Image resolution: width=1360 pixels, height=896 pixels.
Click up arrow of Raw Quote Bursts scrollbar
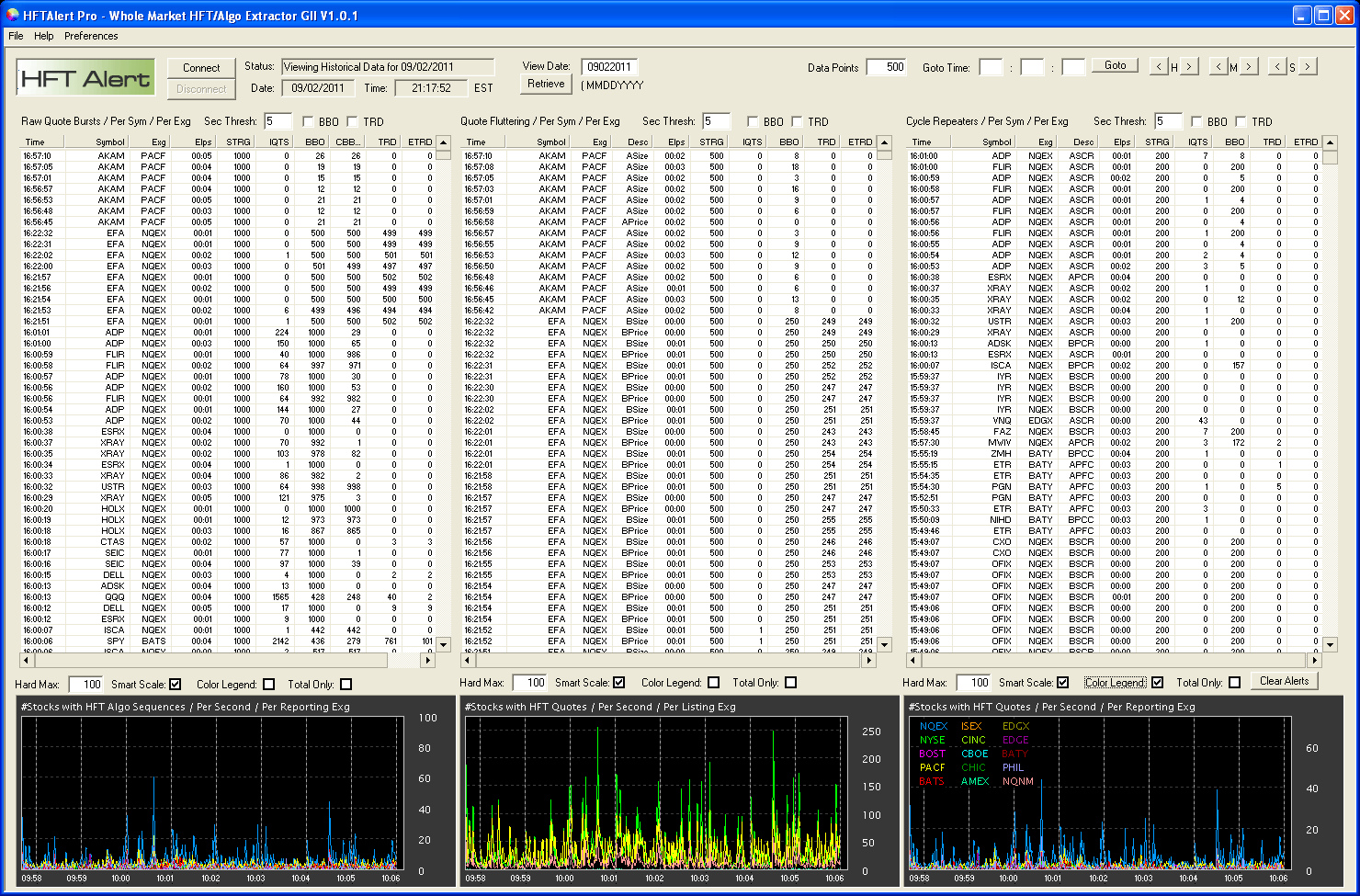click(443, 142)
